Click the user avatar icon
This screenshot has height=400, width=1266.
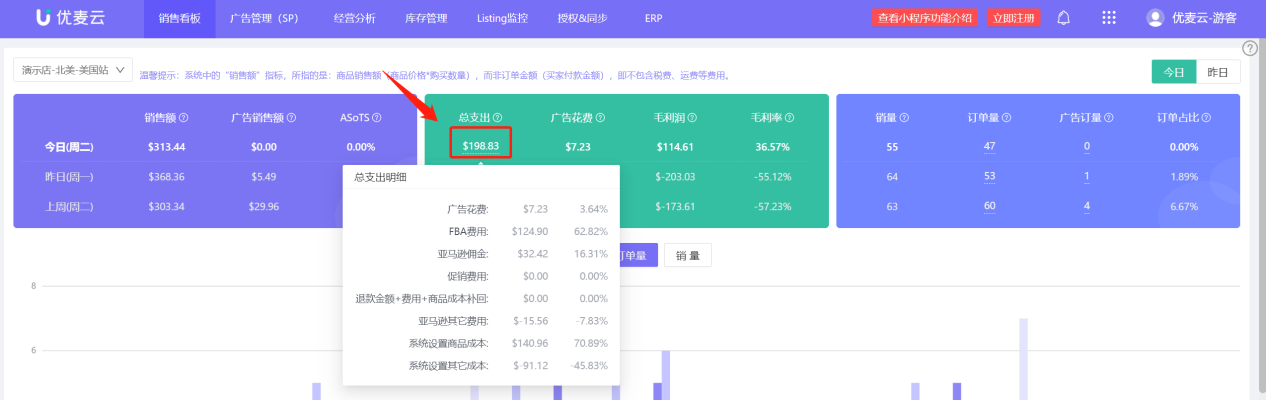[1155, 18]
